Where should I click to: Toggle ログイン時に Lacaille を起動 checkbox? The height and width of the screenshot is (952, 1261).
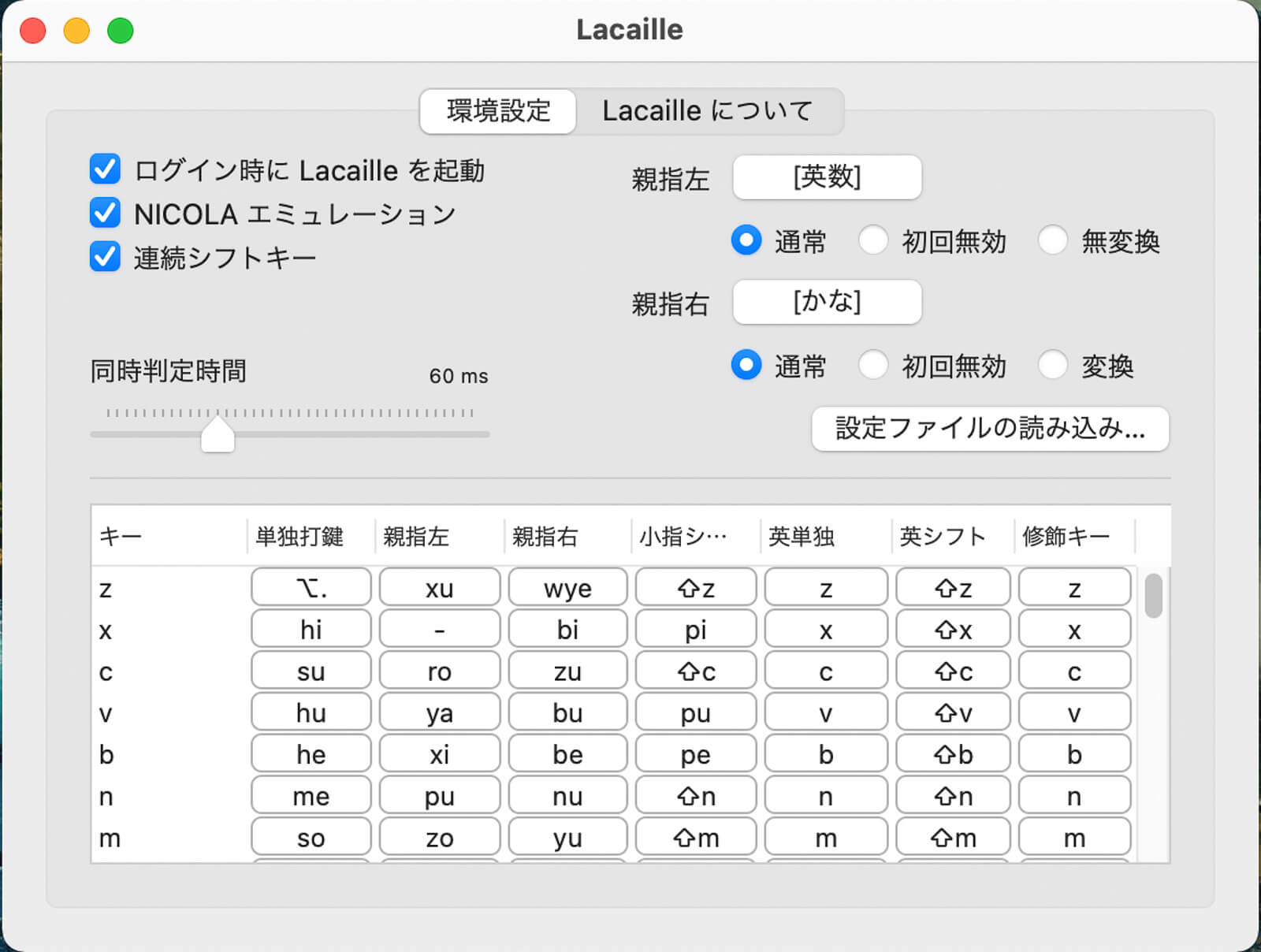click(105, 169)
